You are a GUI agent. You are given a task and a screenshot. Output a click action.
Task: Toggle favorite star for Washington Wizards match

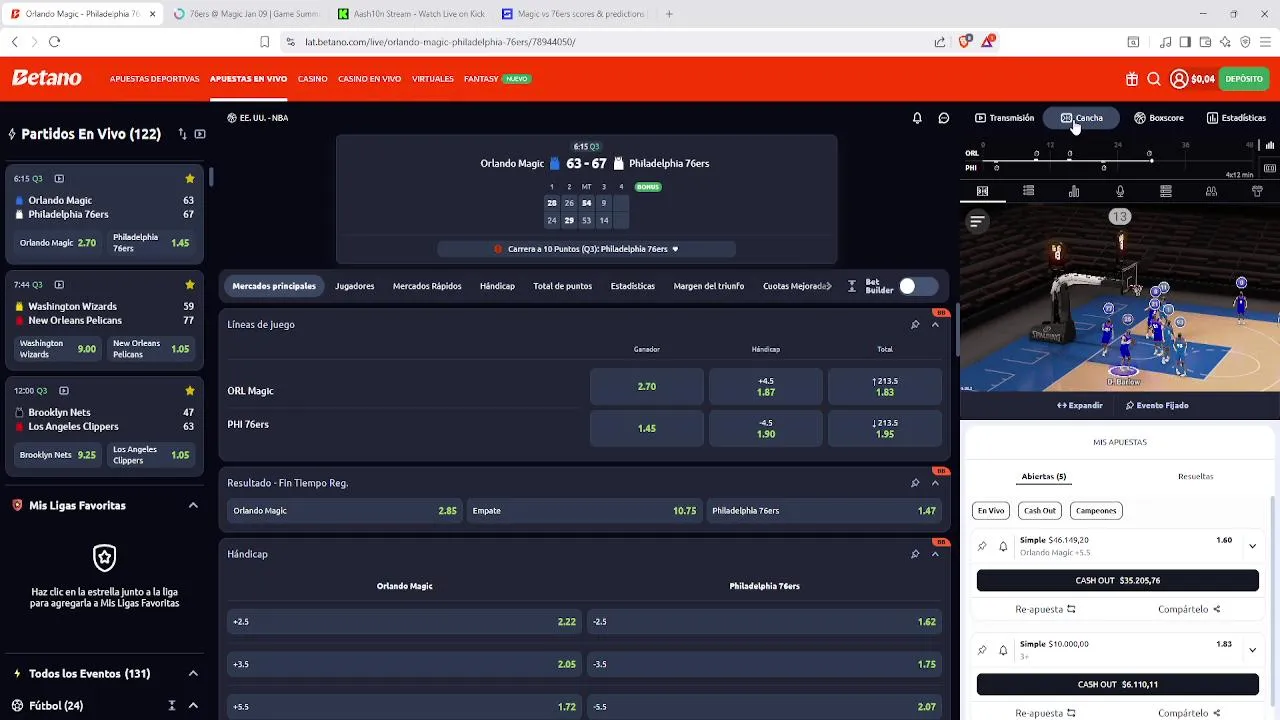190,285
